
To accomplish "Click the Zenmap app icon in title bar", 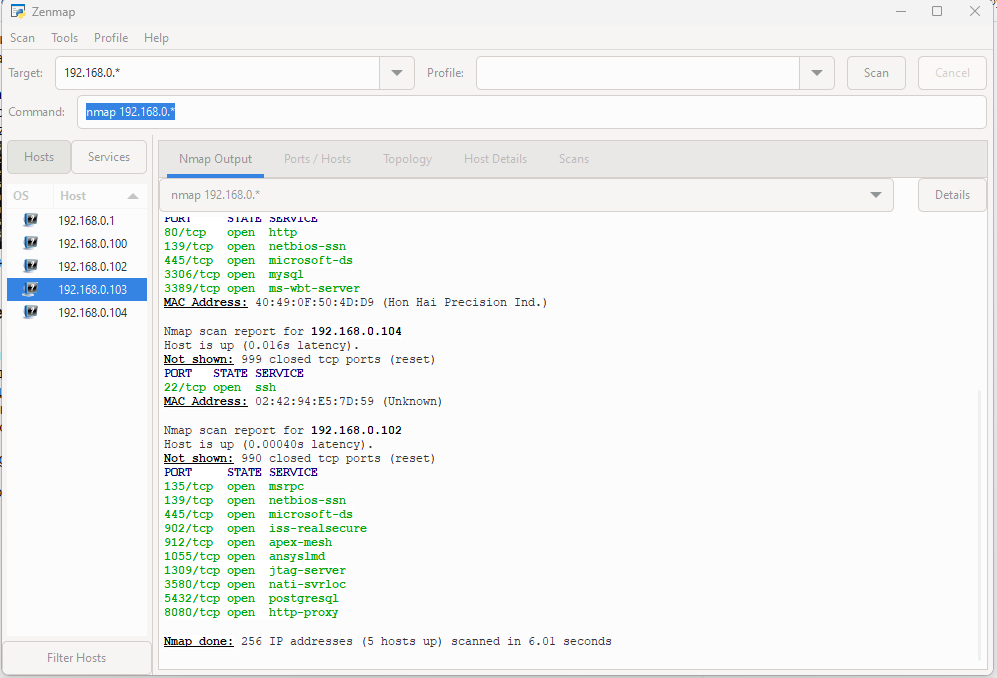I will [17, 12].
